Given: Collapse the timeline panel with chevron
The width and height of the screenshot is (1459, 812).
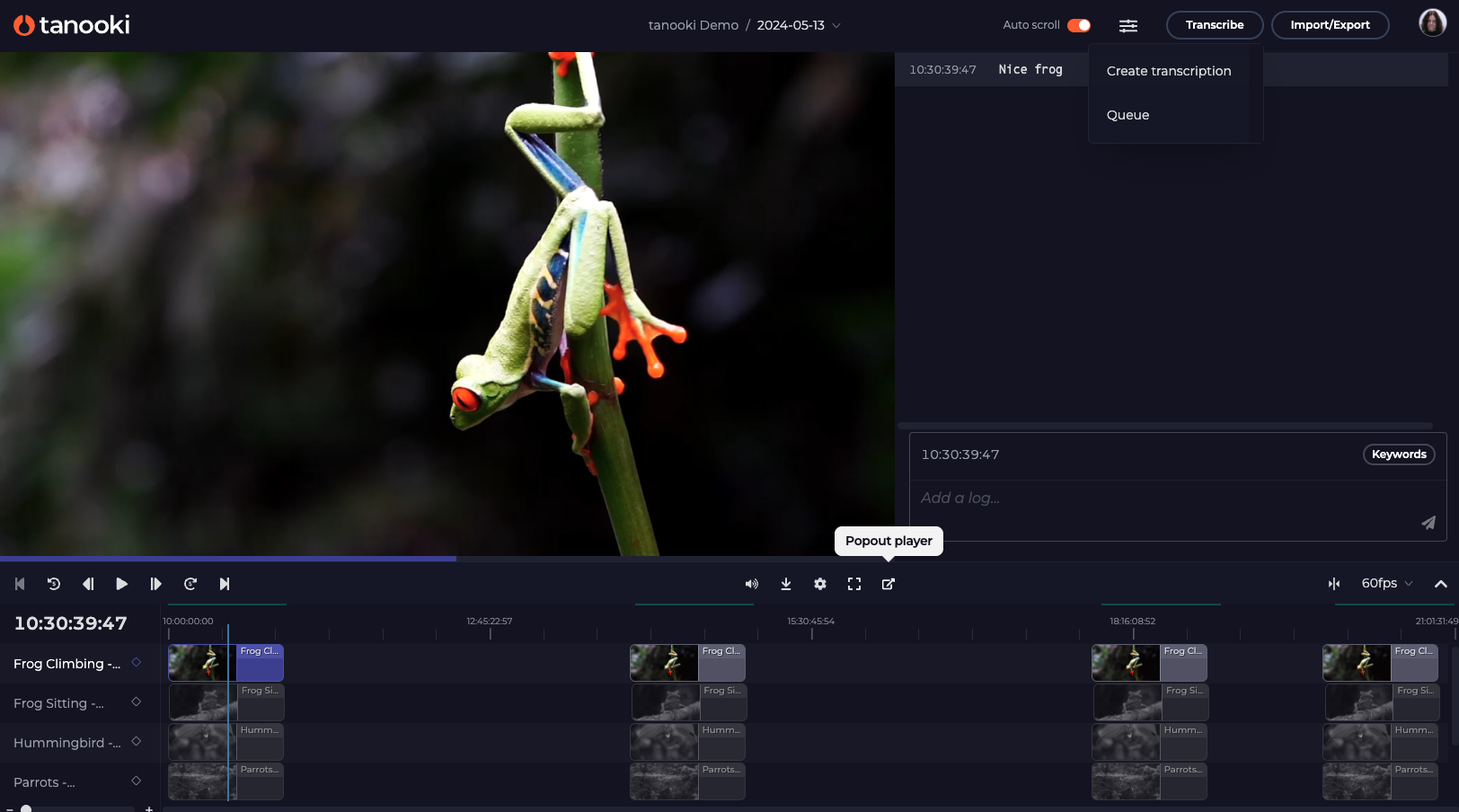Looking at the screenshot, I should tap(1440, 584).
